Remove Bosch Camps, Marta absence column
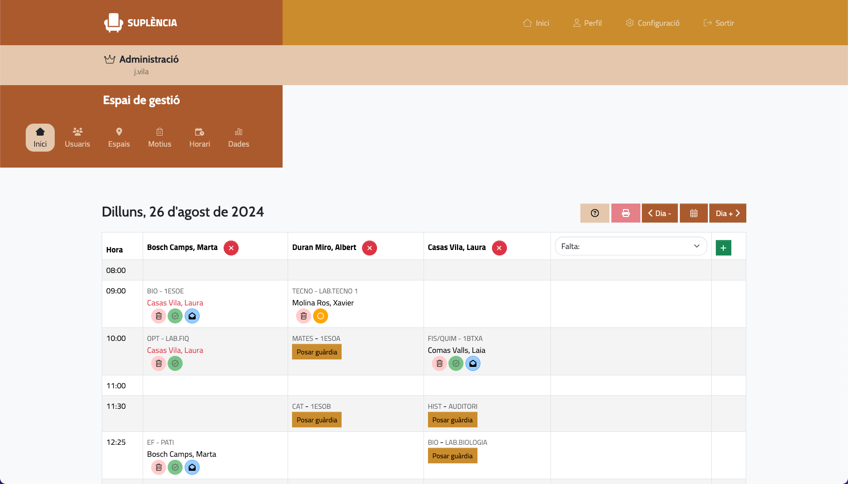This screenshot has width=848, height=484. coord(231,248)
